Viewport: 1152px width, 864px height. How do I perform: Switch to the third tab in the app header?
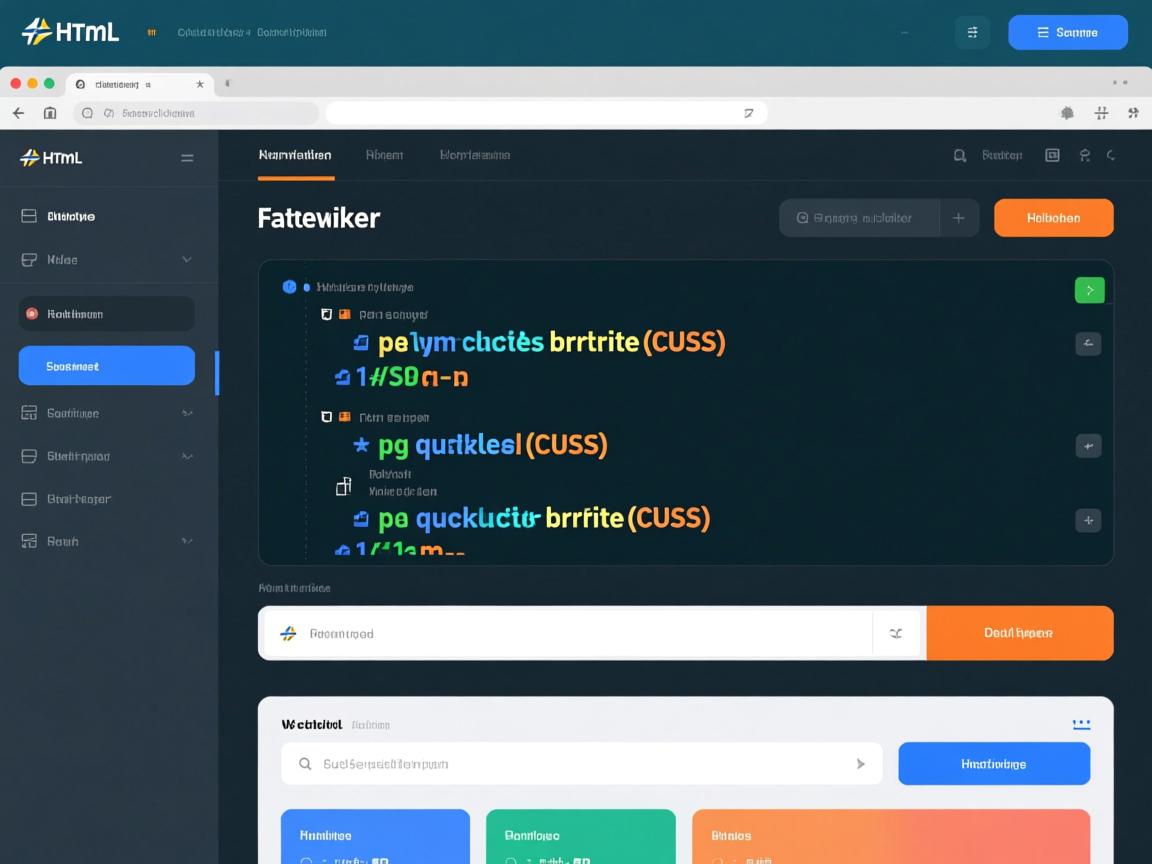[475, 155]
